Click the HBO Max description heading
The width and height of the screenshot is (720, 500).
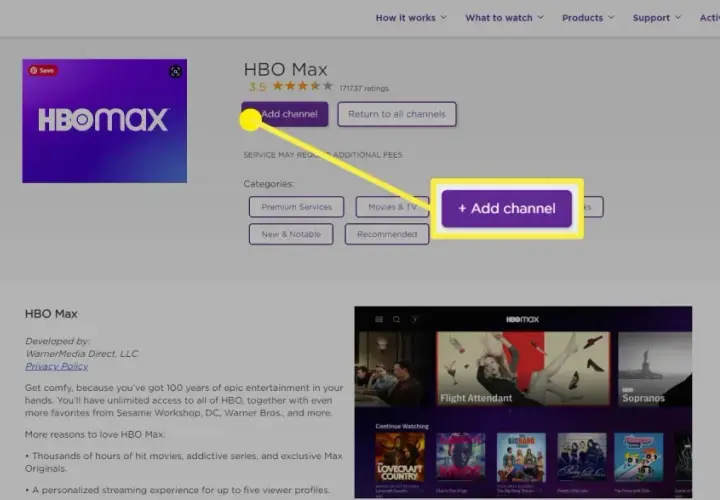click(51, 314)
